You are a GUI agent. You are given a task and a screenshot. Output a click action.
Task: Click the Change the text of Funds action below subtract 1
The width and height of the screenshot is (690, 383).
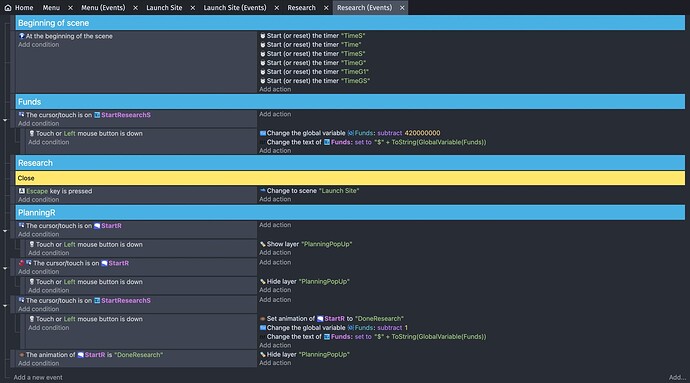click(373, 337)
